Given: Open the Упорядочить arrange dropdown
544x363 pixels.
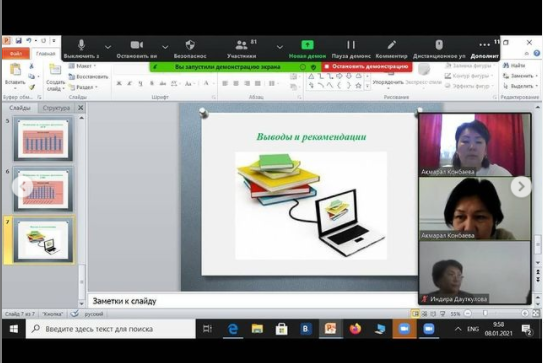Looking at the screenshot, I should pos(388,83).
